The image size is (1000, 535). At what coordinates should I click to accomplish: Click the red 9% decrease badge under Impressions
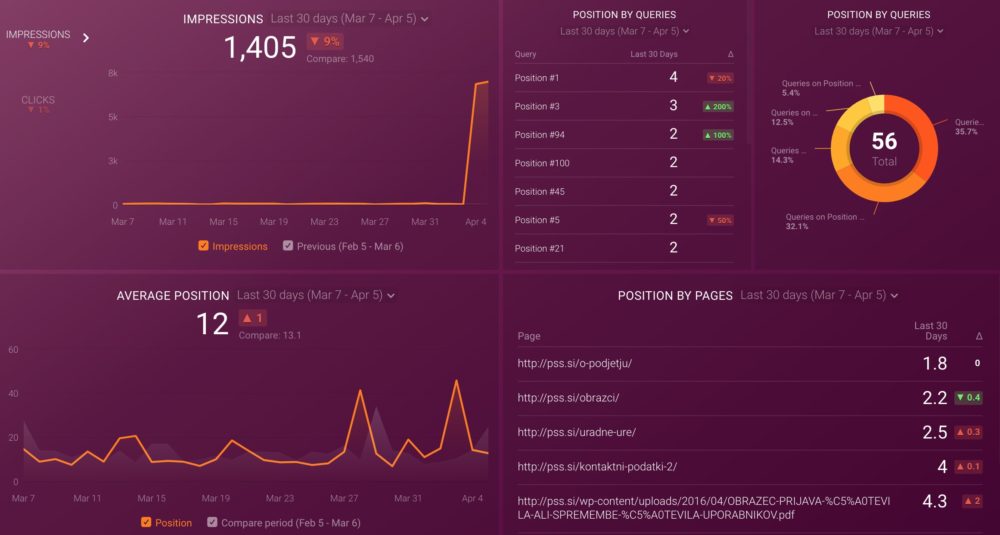(x=324, y=42)
